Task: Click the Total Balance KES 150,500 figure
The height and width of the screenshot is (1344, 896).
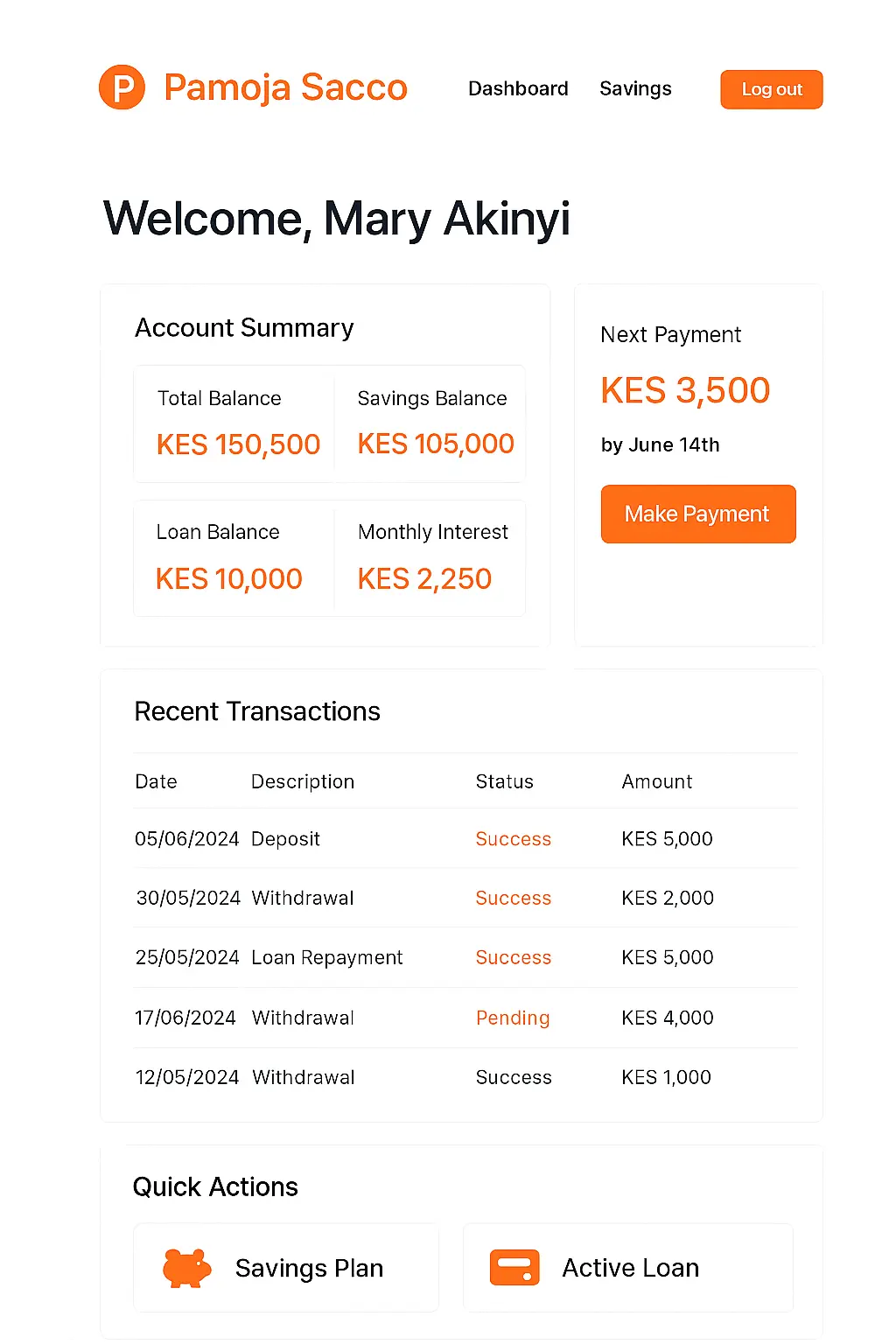Action: coord(238,444)
